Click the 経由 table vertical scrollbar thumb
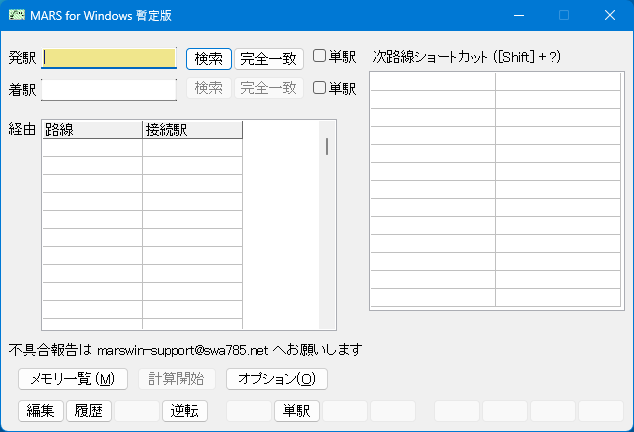Viewport: 634px width, 432px height. pos(327,146)
